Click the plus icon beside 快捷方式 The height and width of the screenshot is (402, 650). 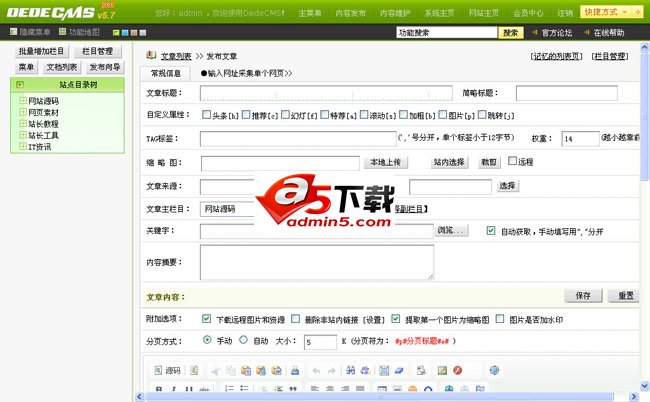[x=638, y=12]
